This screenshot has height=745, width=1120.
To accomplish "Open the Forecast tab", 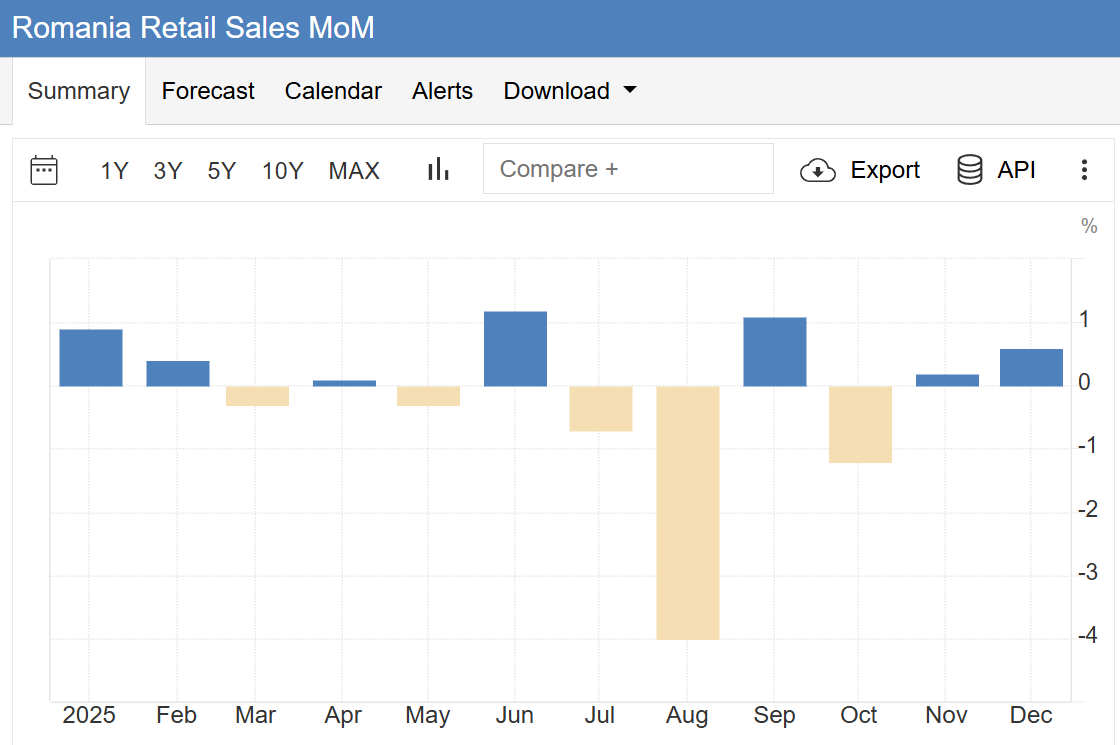I will [x=208, y=91].
